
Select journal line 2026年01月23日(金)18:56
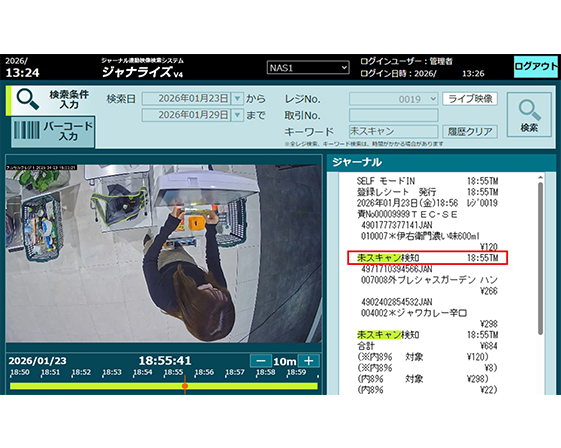click(x=428, y=203)
